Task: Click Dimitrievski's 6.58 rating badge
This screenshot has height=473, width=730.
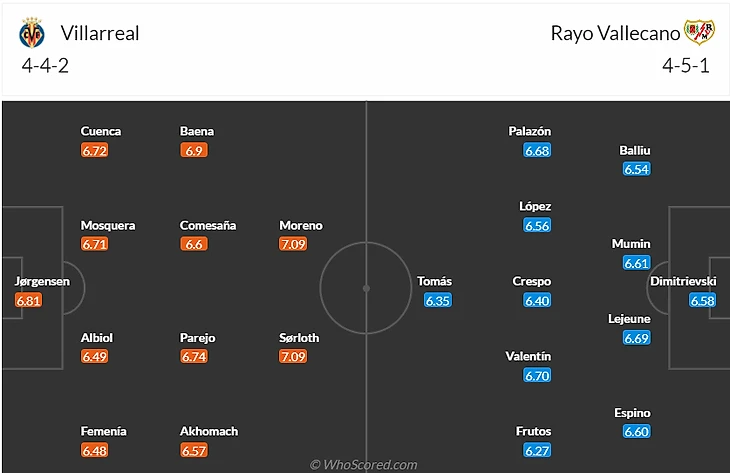Action: coord(702,300)
